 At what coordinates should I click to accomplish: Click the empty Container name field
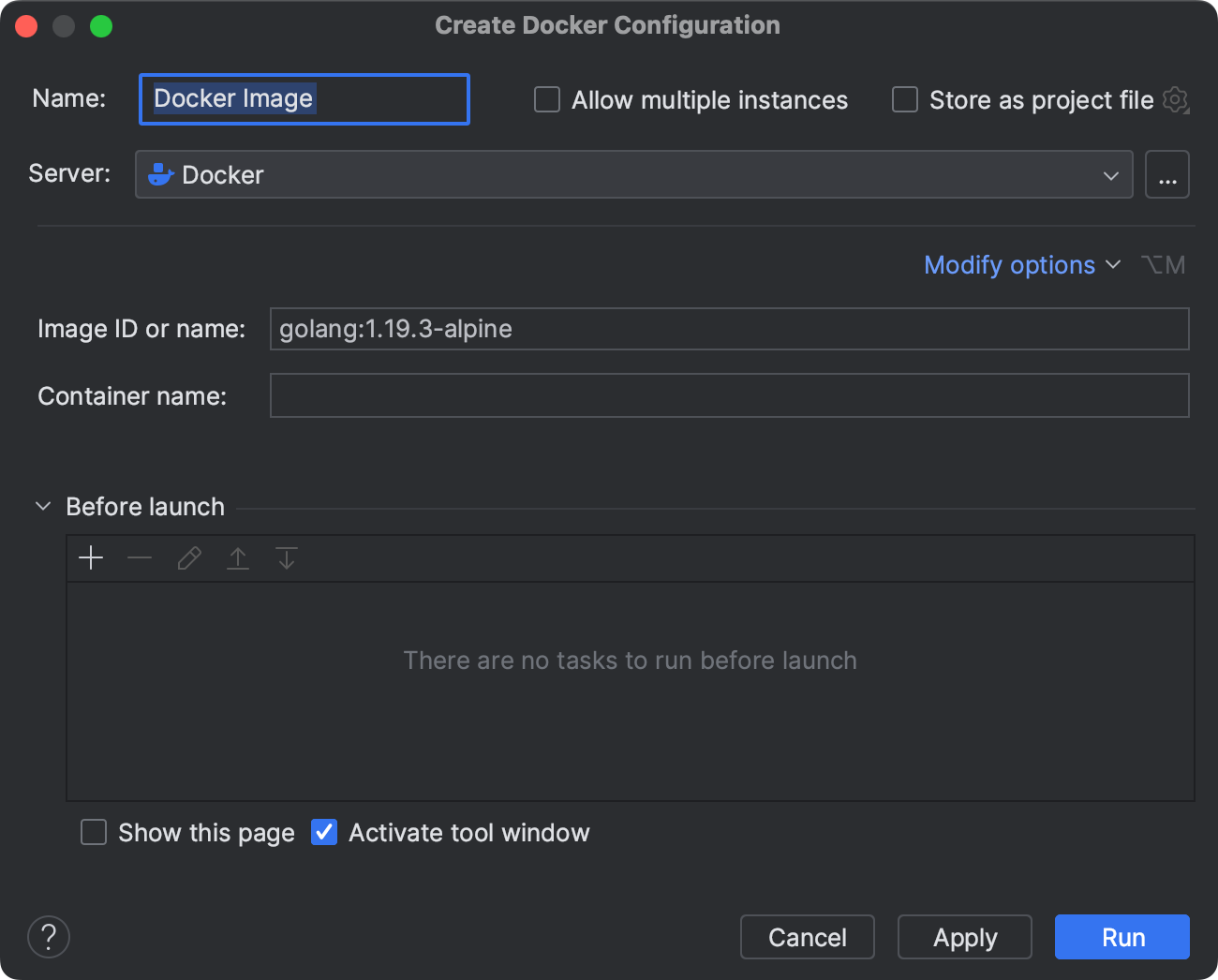pyautogui.click(x=729, y=395)
